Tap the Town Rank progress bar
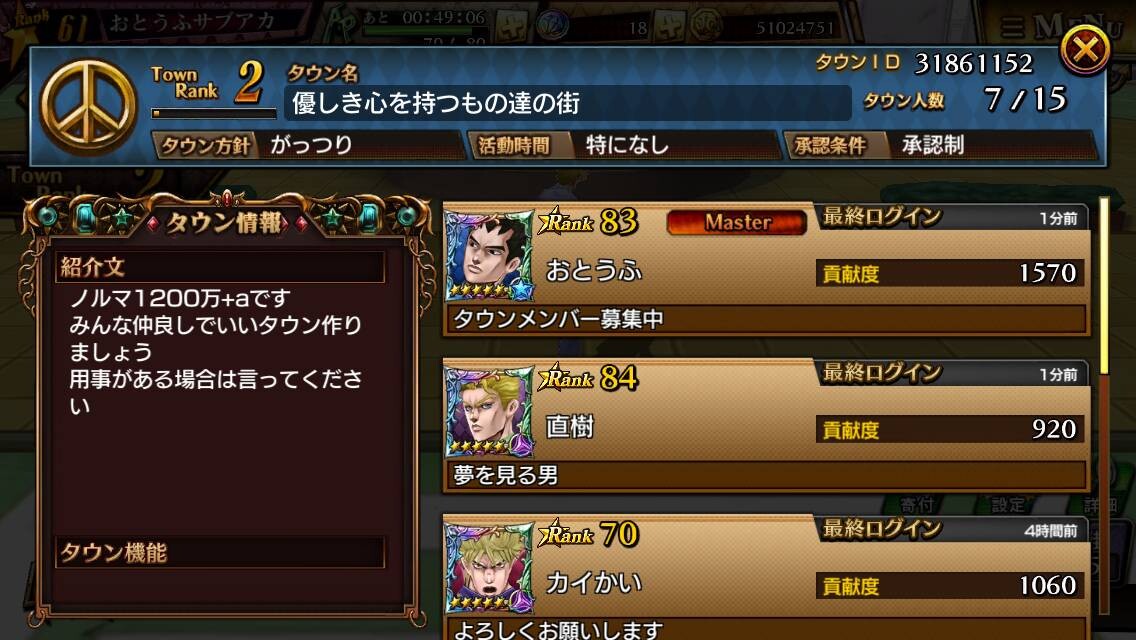This screenshot has width=1136, height=640. click(214, 113)
